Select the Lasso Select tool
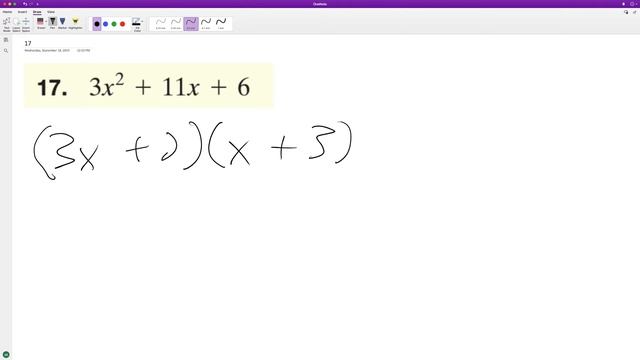This screenshot has height=360, width=640. coord(16,24)
